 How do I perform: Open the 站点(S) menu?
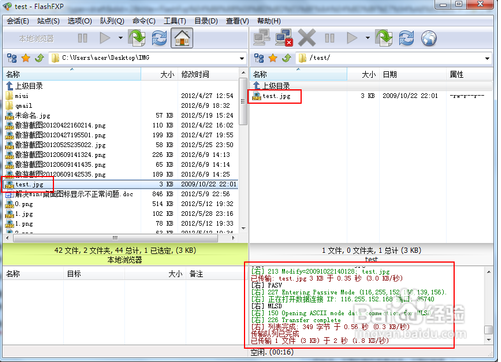48,21
